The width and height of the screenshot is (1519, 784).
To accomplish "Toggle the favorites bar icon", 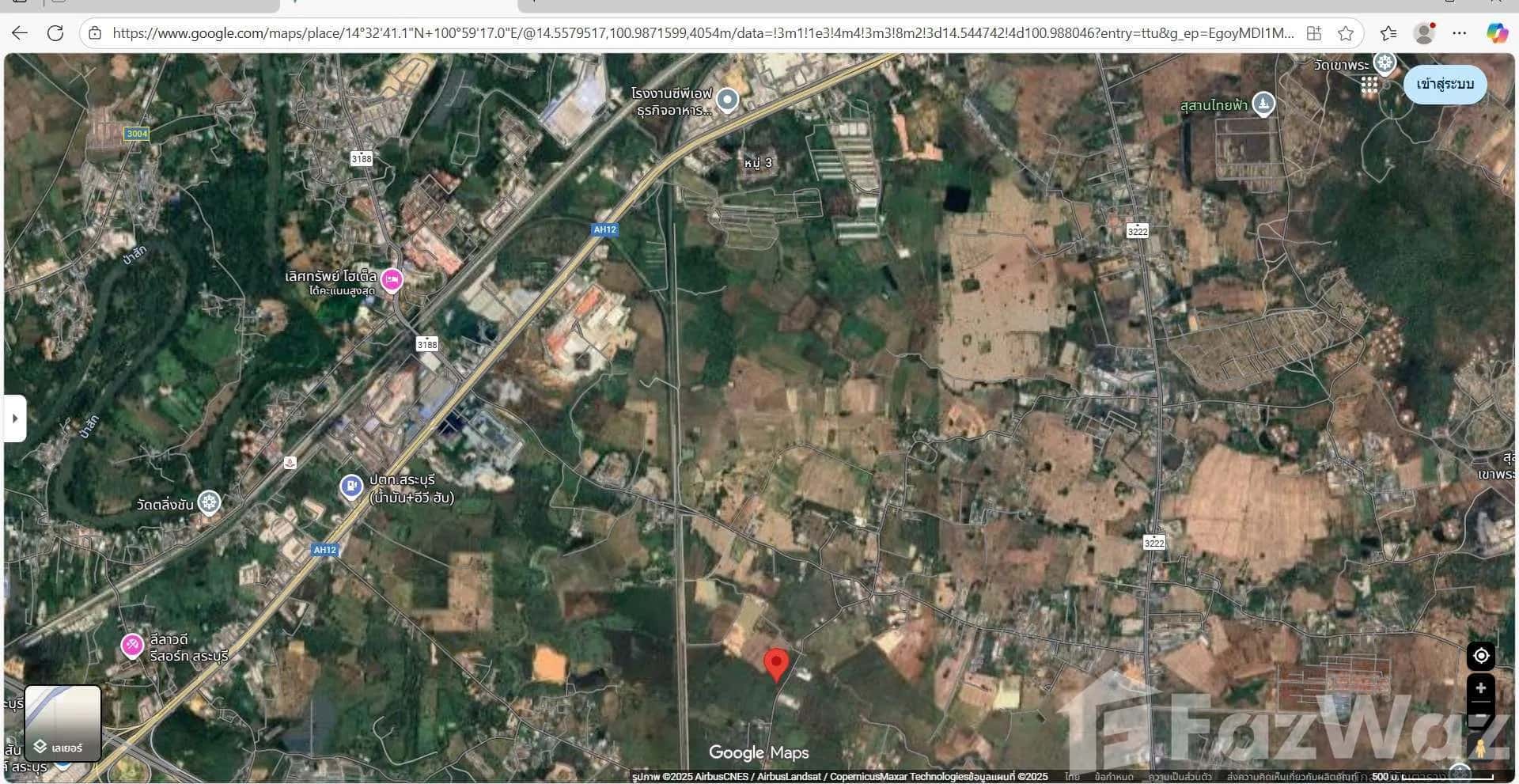I will [1388, 33].
